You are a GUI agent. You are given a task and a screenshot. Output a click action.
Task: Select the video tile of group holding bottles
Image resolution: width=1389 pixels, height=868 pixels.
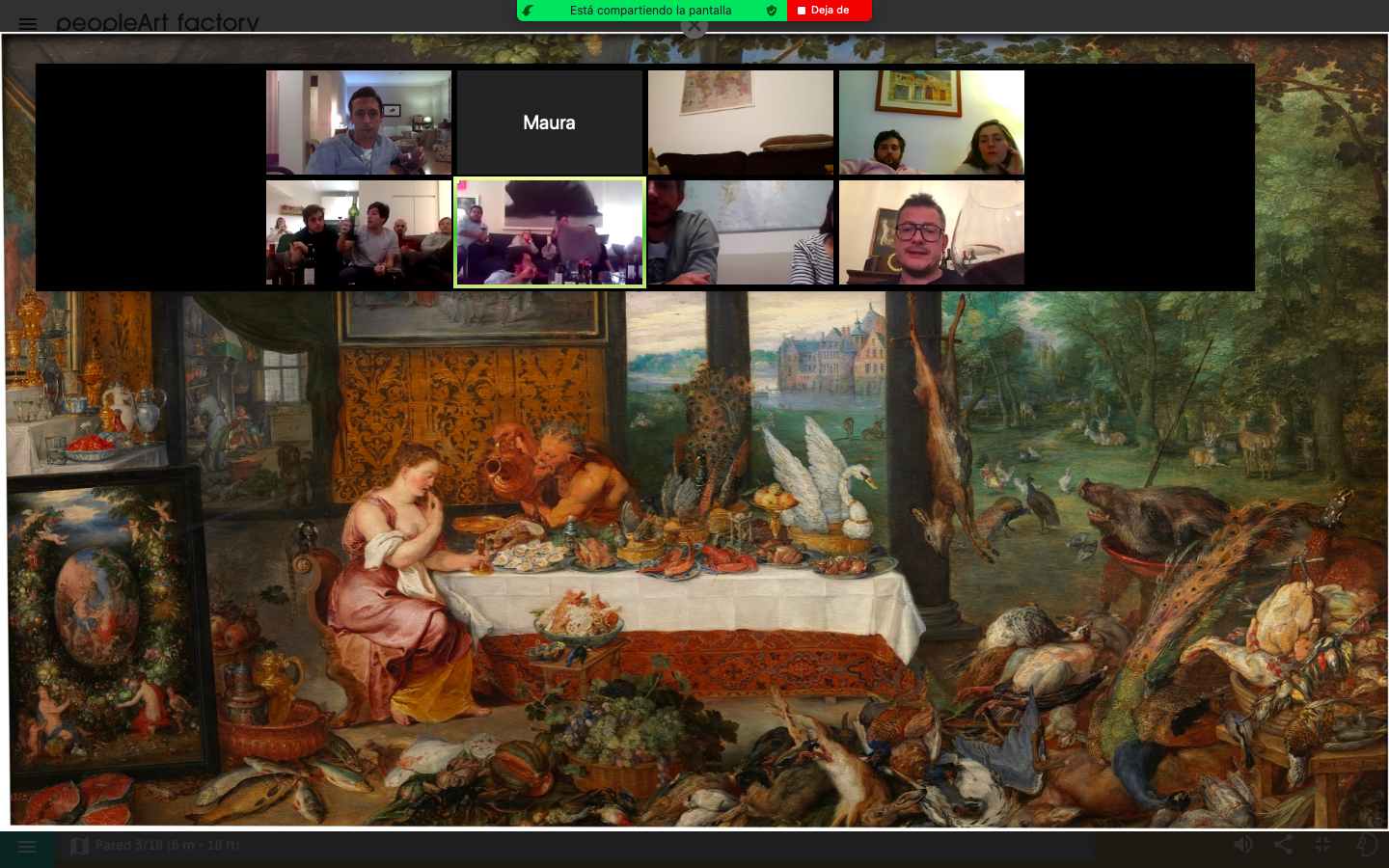359,232
